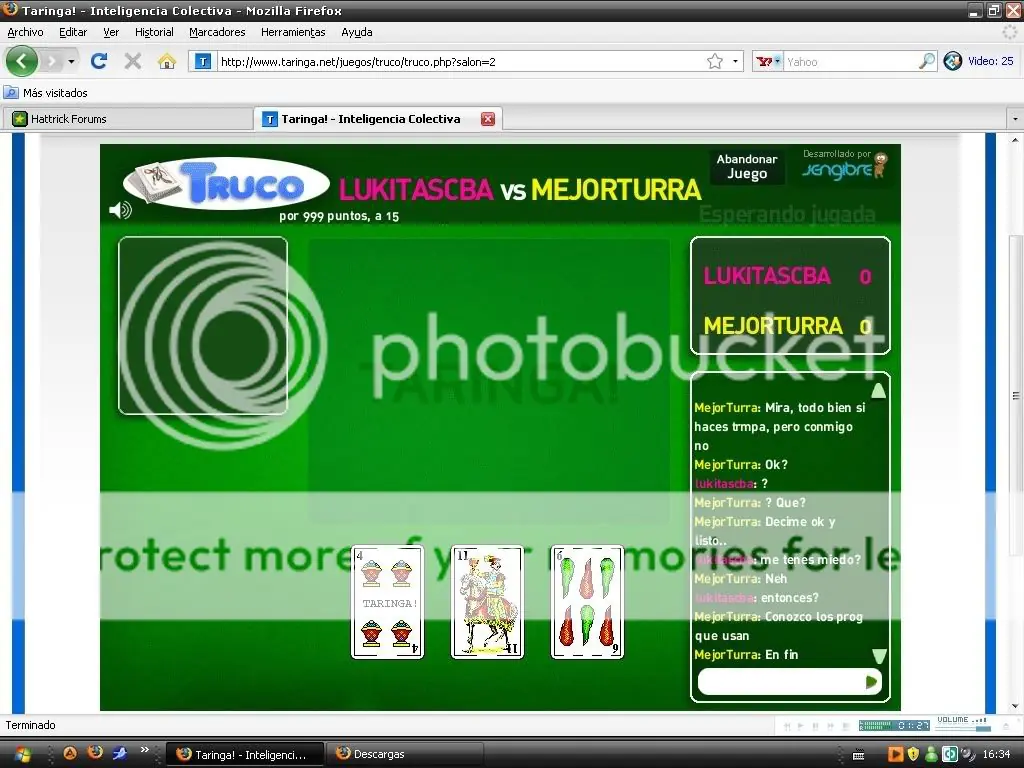Send chat message with green arrow
The width and height of the screenshot is (1024, 768).
pos(872,682)
